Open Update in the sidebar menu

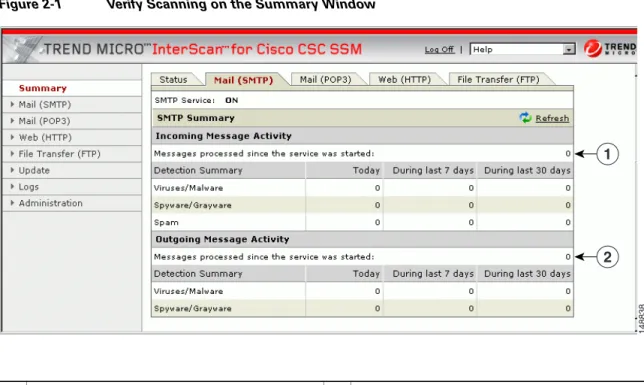[34, 171]
